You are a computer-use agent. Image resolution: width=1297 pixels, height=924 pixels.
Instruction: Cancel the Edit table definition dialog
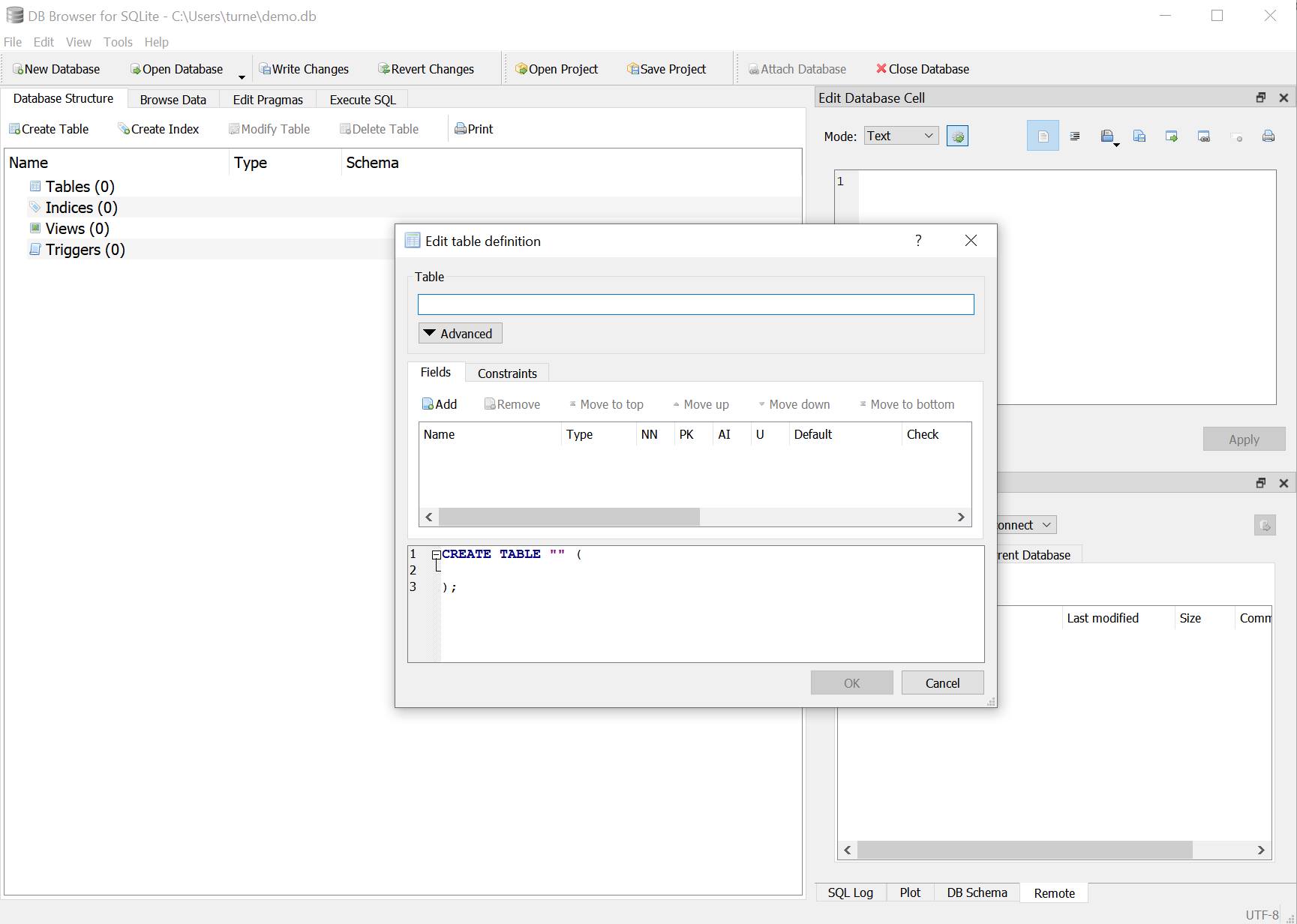942,682
